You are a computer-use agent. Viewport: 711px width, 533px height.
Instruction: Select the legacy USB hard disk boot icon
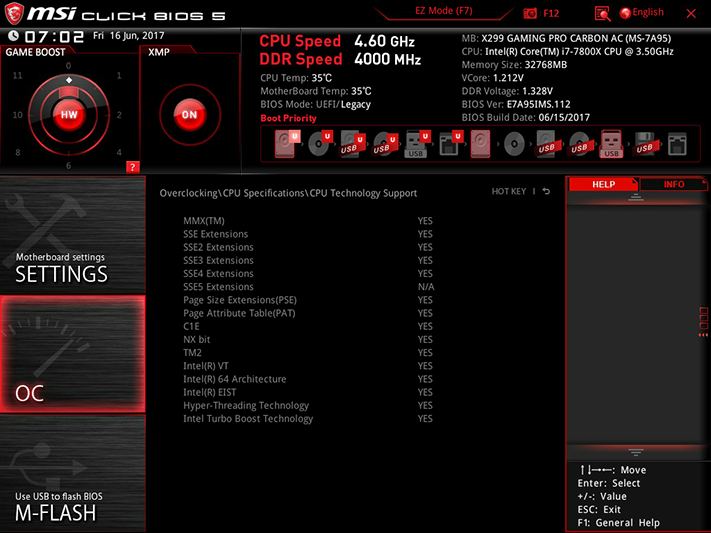[546, 144]
